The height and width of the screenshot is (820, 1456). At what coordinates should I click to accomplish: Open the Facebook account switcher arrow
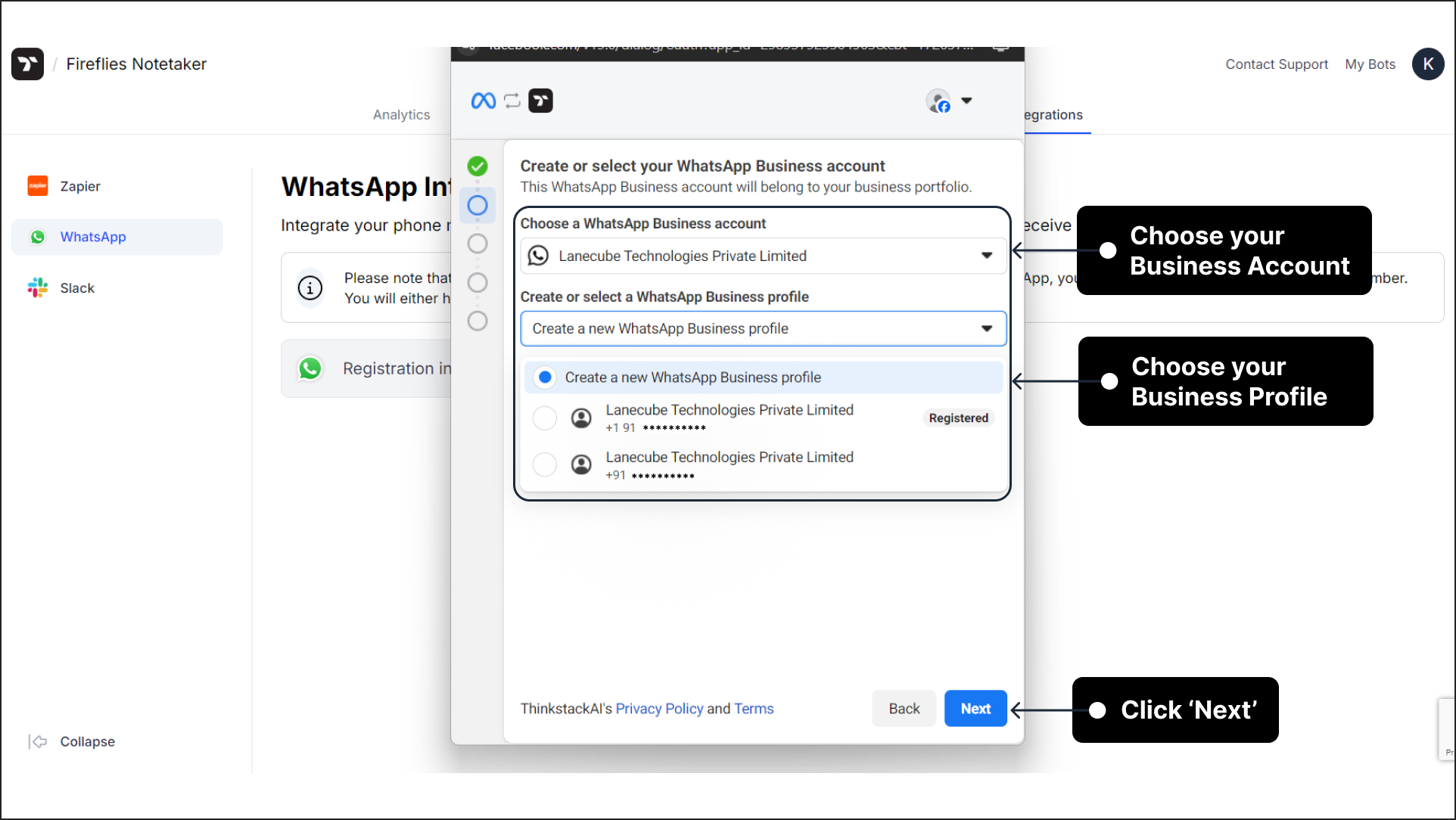(x=966, y=101)
